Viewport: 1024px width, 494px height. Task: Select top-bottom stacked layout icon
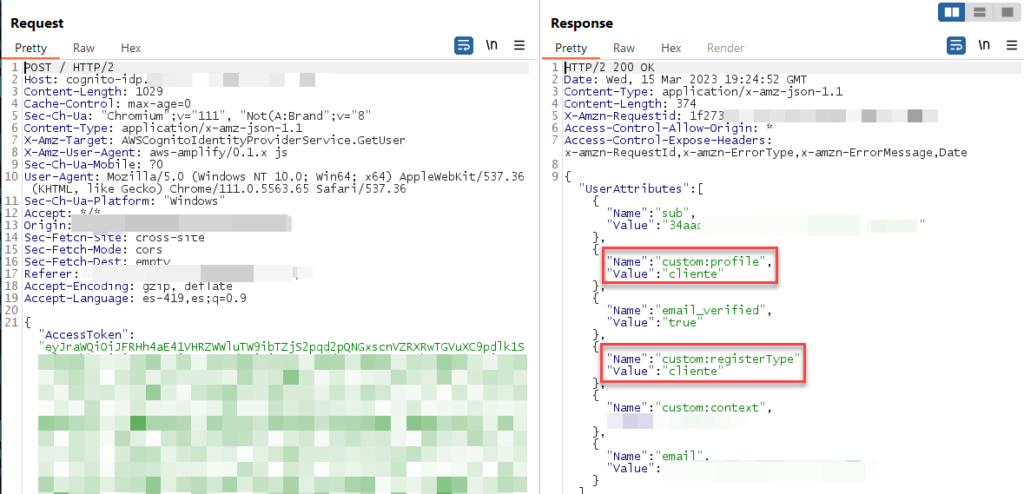(x=980, y=12)
